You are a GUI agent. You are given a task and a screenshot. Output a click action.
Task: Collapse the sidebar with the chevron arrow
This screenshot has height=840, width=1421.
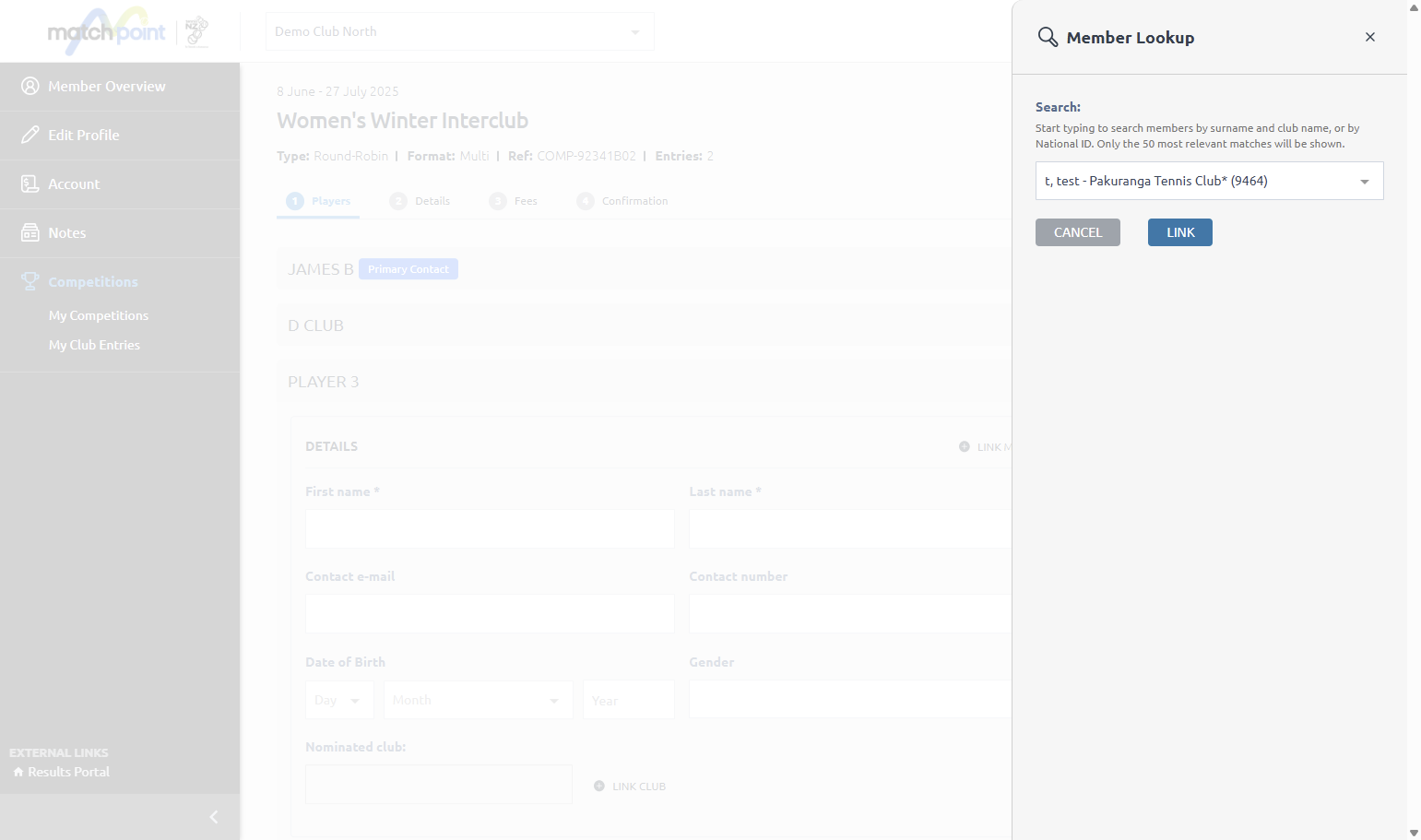214,817
